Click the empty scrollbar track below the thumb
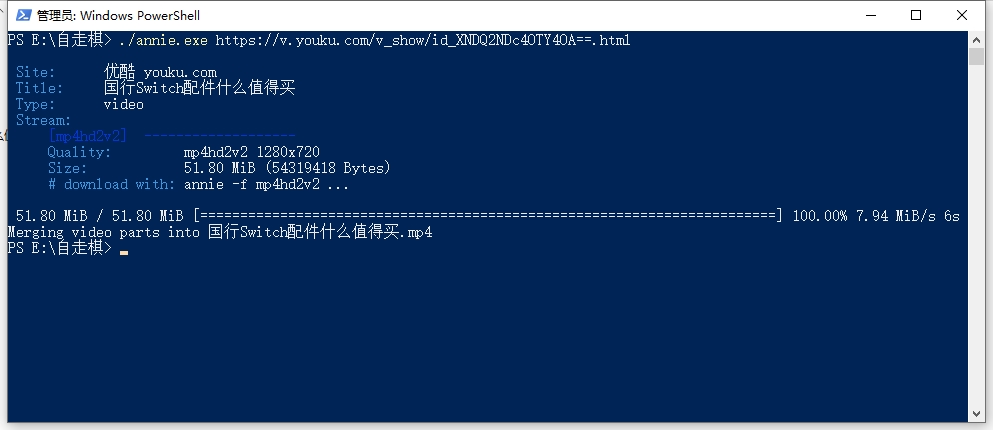This screenshot has width=993, height=430. (x=978, y=250)
